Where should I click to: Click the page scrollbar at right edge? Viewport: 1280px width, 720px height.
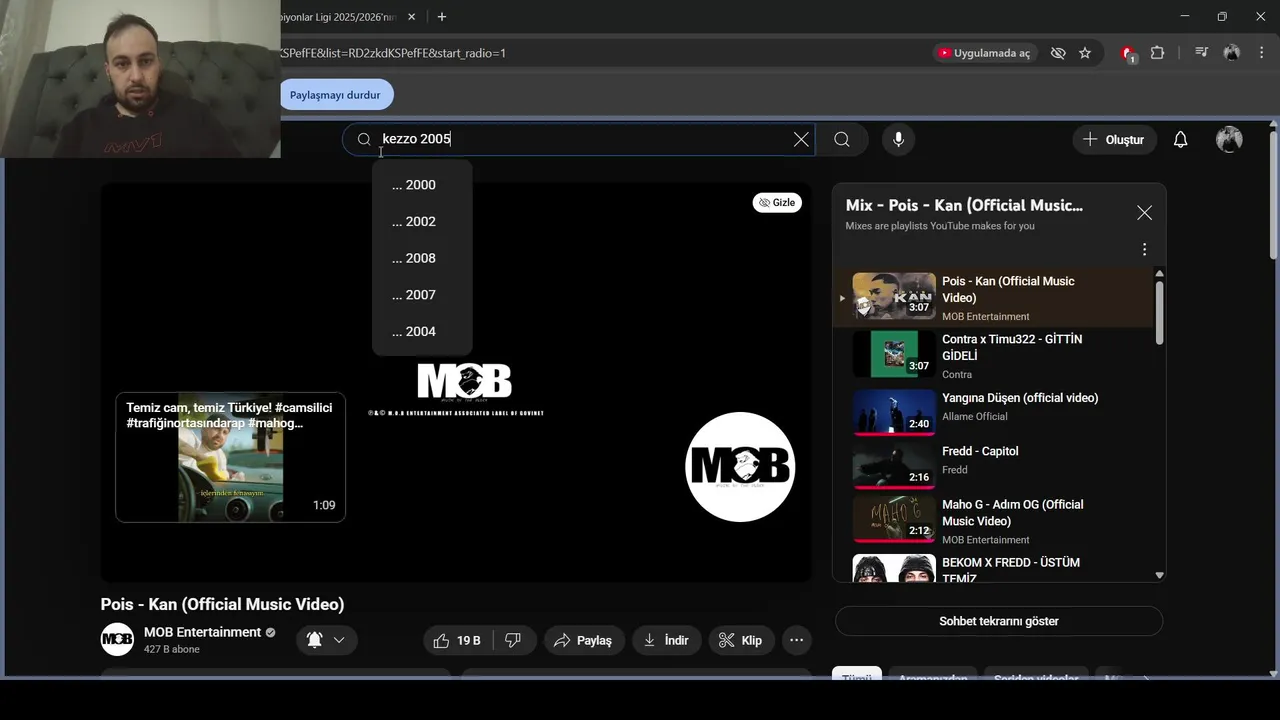point(1273,196)
